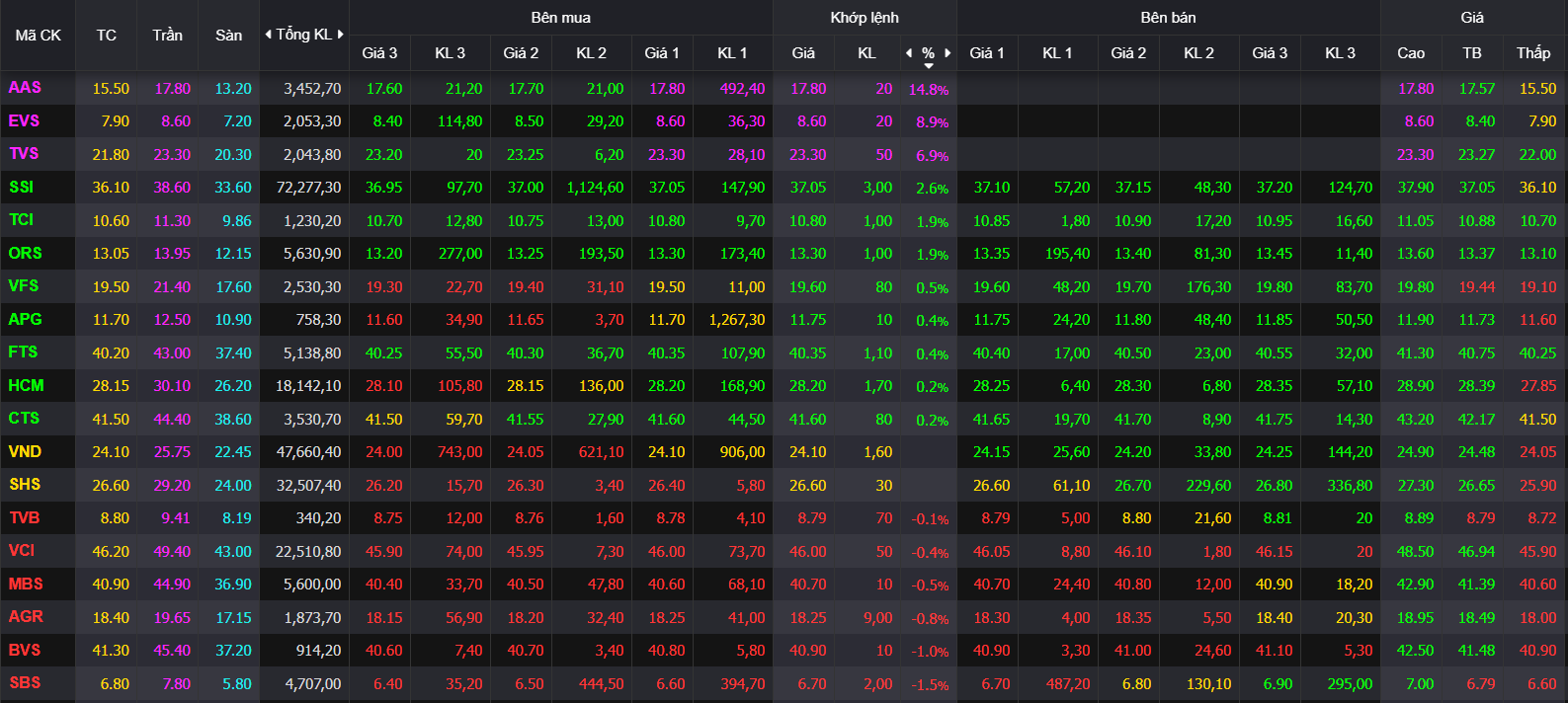The height and width of the screenshot is (703, 1568).
Task: Open HCM stock symbol
Action: (x=26, y=385)
